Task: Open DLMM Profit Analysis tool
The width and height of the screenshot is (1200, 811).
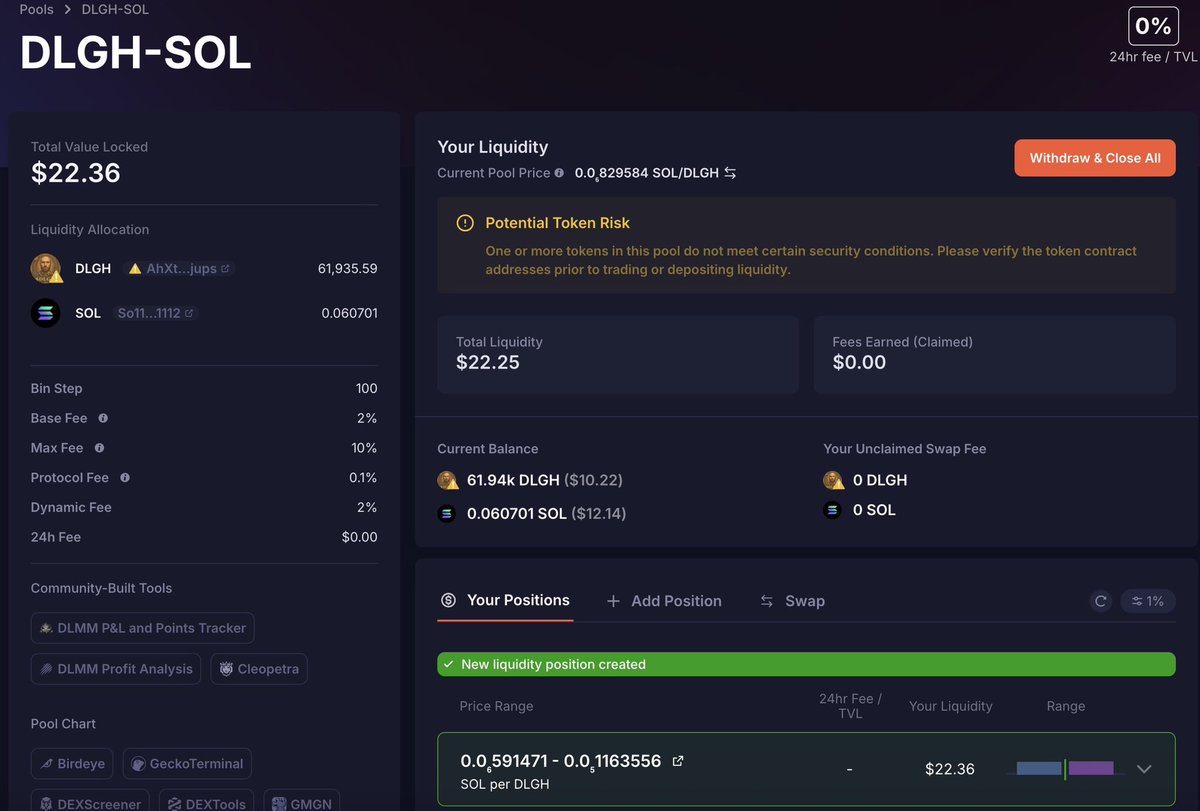Action: coord(116,669)
